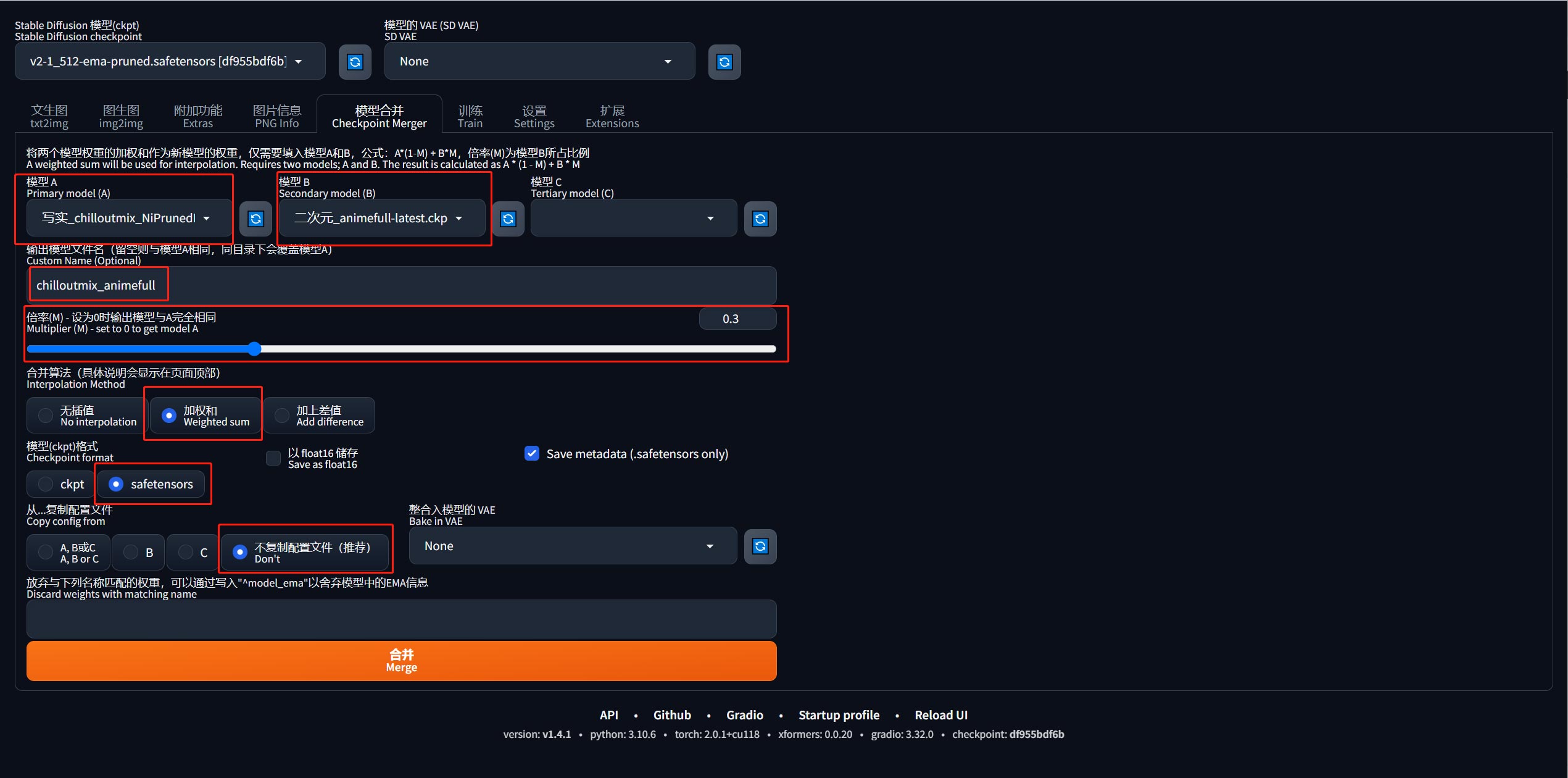Open the Gradio footer link
Screen dimensions: 1568x778
click(745, 715)
